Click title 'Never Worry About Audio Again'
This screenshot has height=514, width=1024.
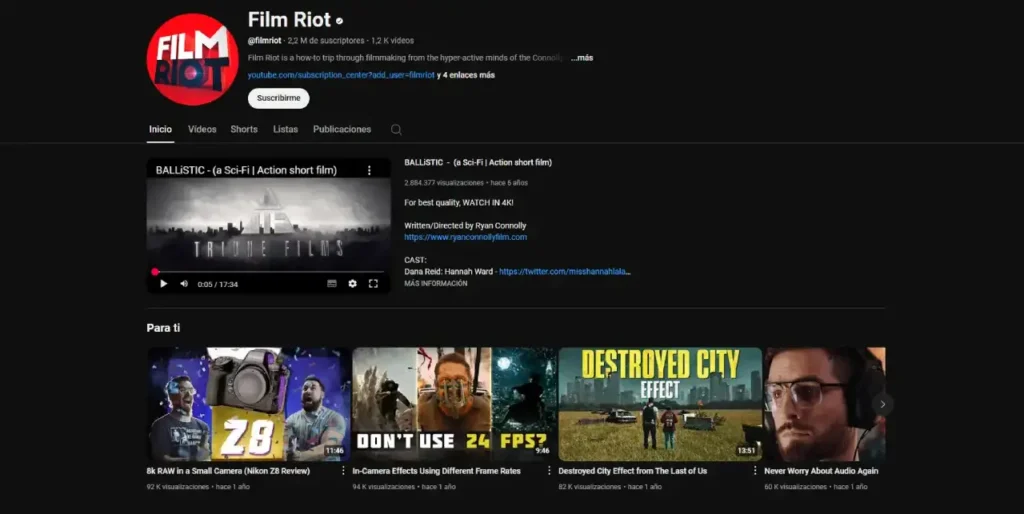[x=821, y=471]
